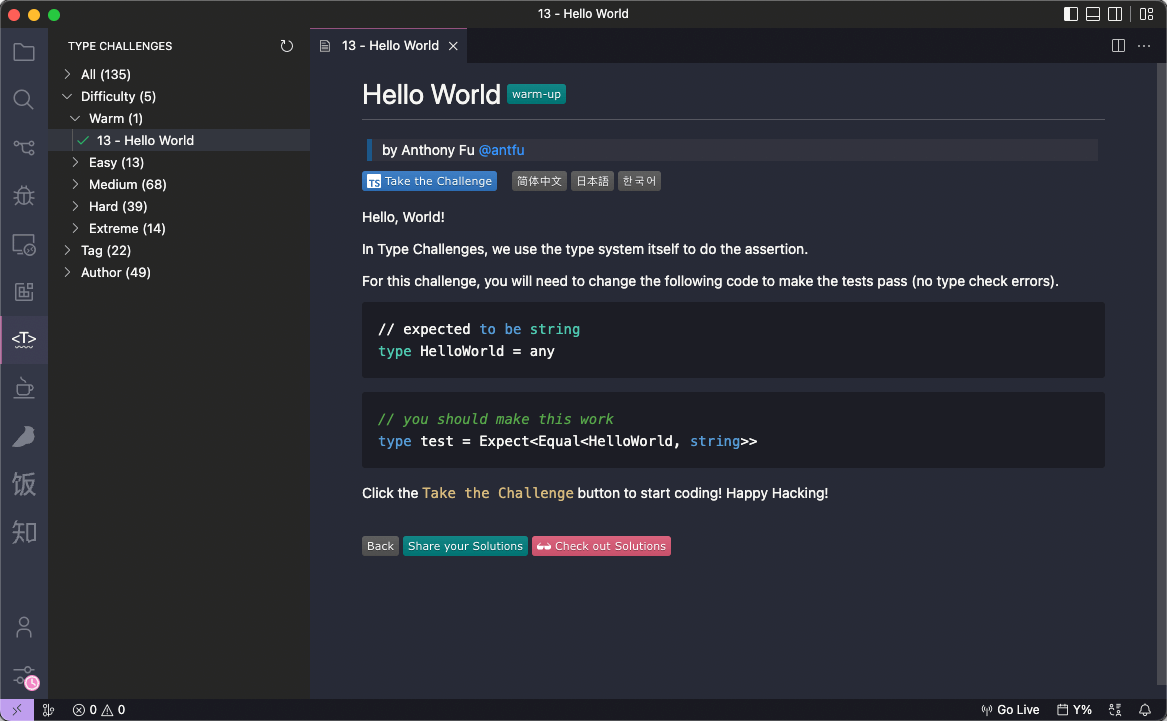This screenshot has height=721, width=1167.
Task: Open the Source Control view
Action: (x=23, y=147)
